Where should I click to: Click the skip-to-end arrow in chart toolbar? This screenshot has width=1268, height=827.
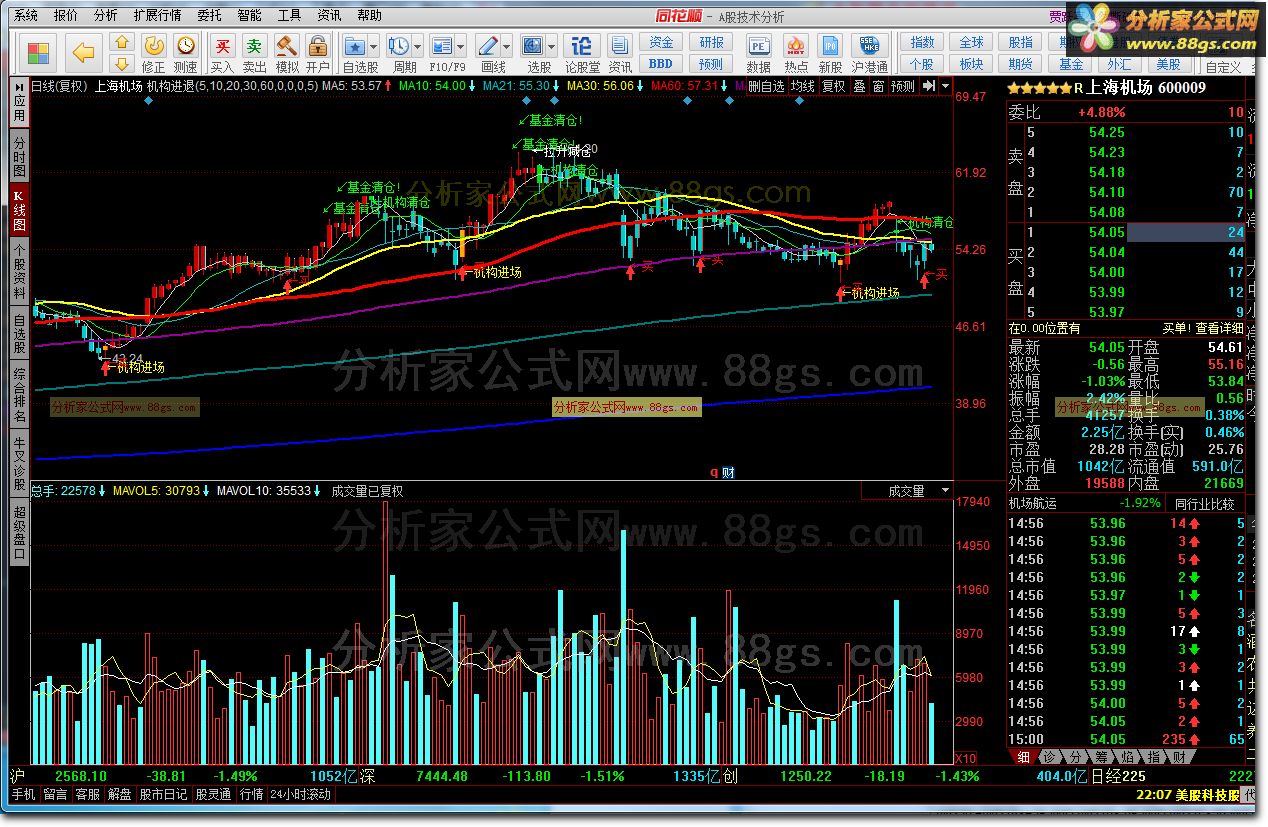click(x=929, y=87)
